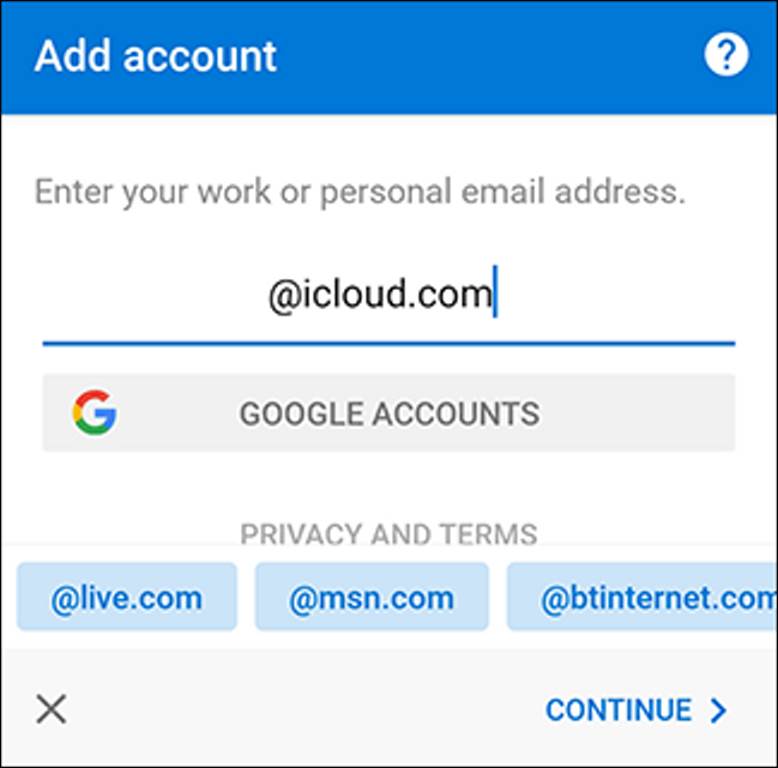Click the Google G logo
Image resolution: width=778 pixels, height=768 pixels.
[x=94, y=413]
